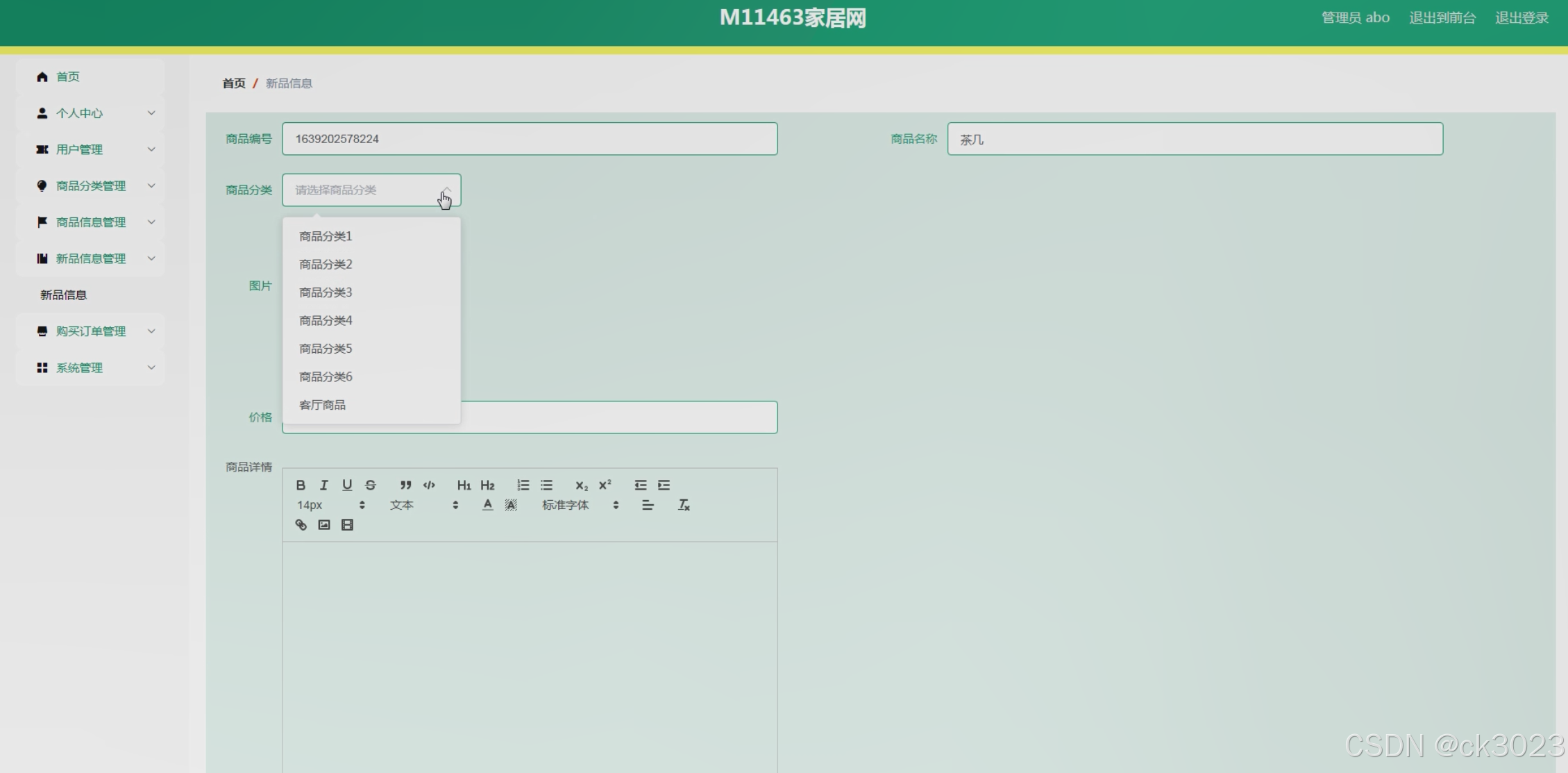Screen dimensions: 1568x773
Task: Select 商品分类3 in the dropdown list
Action: tap(326, 292)
